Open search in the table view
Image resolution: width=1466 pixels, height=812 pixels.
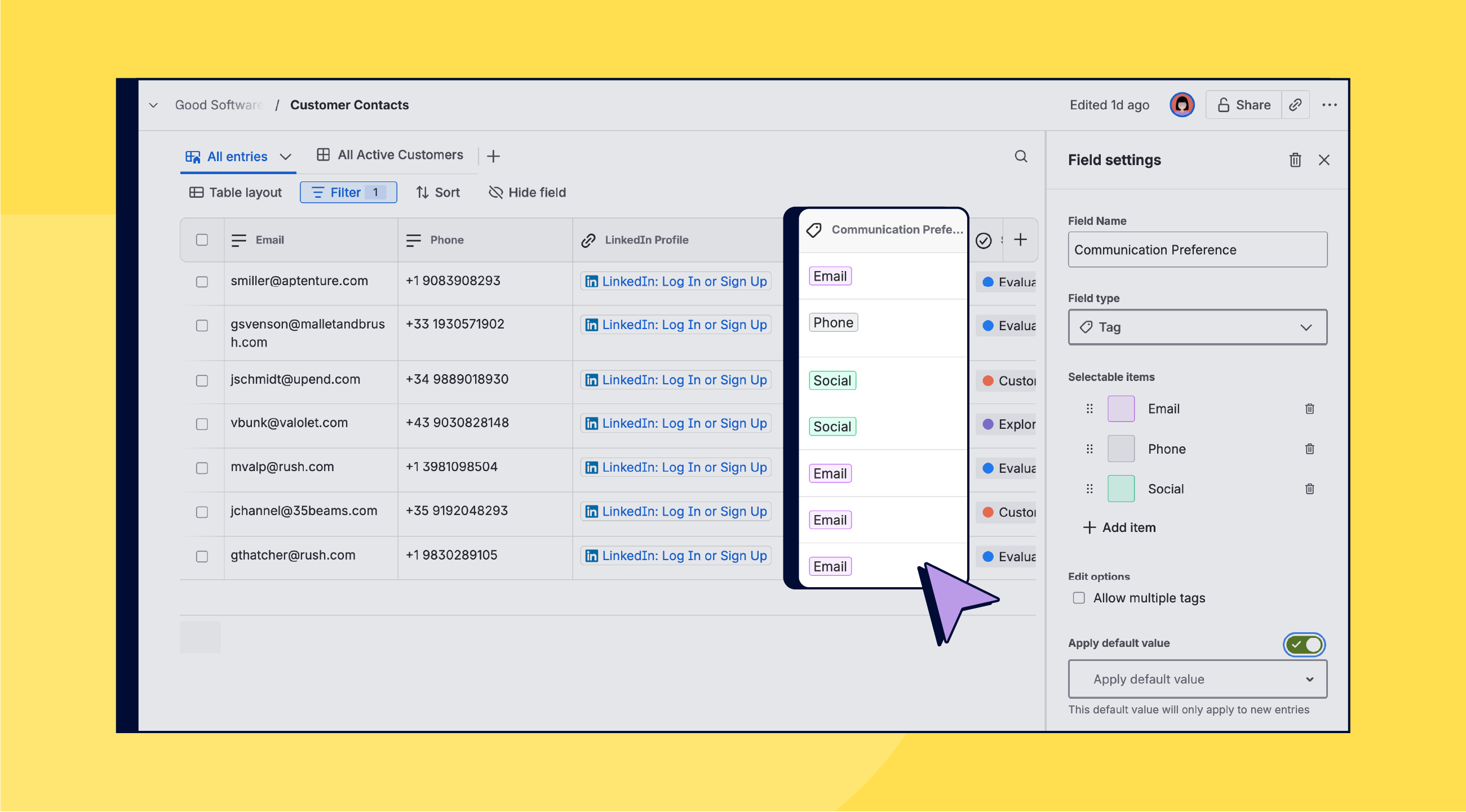(x=1021, y=157)
